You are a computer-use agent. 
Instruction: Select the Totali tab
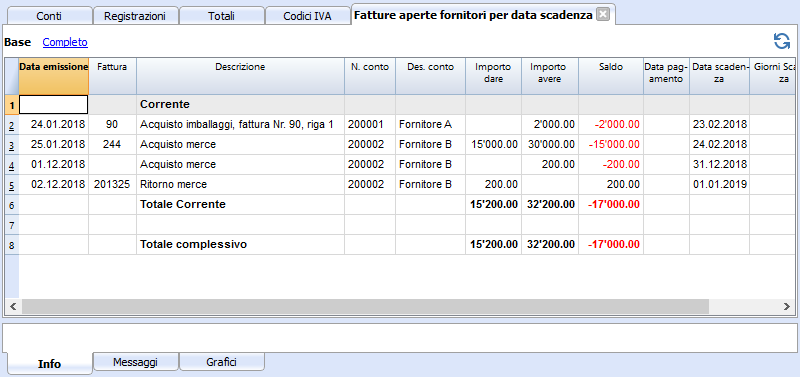[221, 16]
